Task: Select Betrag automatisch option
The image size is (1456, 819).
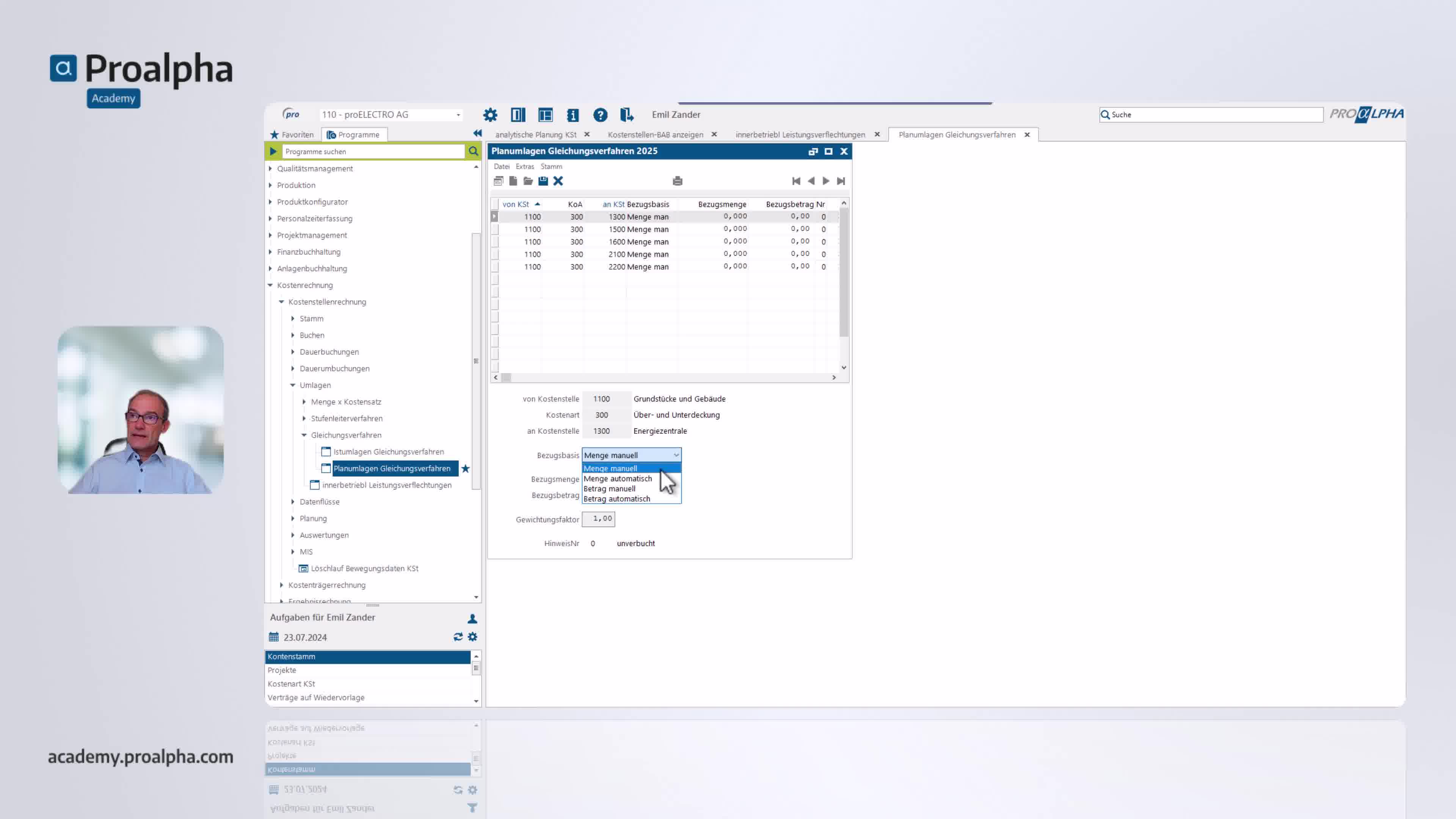Action: (616, 499)
